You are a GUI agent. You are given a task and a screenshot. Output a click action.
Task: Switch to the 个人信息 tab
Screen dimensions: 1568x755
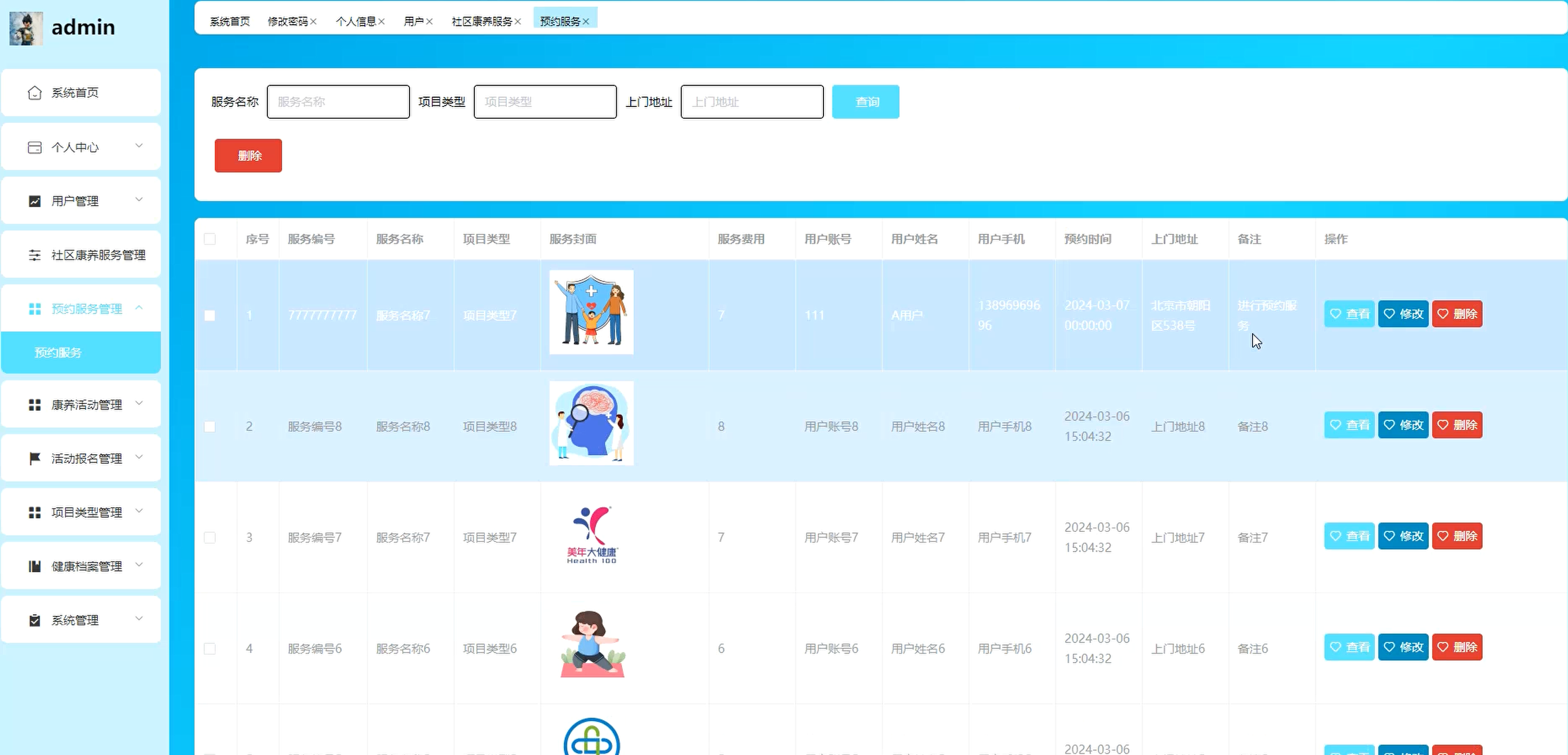tap(355, 21)
